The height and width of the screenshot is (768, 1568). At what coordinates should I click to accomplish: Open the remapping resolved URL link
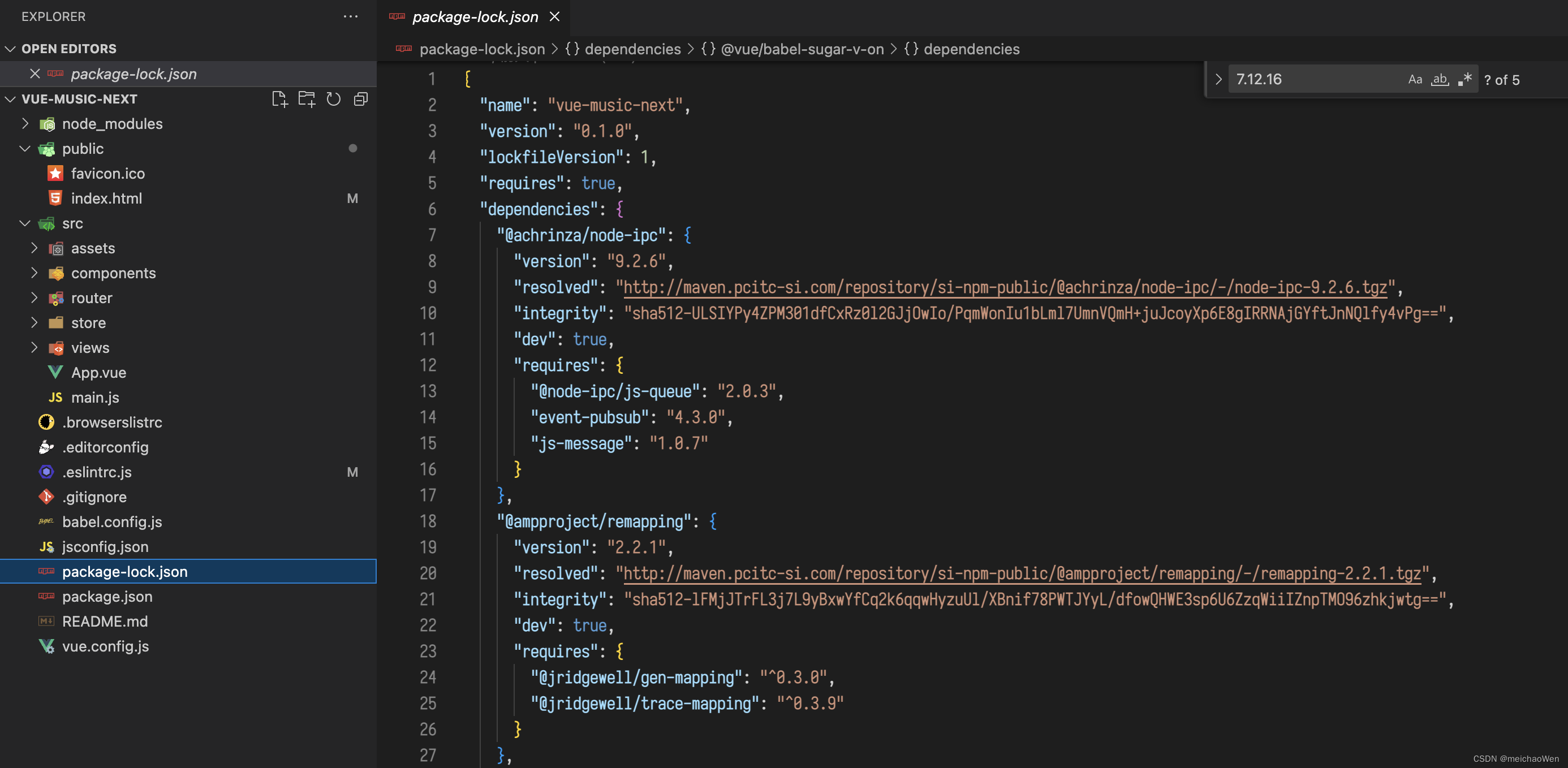pyautogui.click(x=1022, y=573)
